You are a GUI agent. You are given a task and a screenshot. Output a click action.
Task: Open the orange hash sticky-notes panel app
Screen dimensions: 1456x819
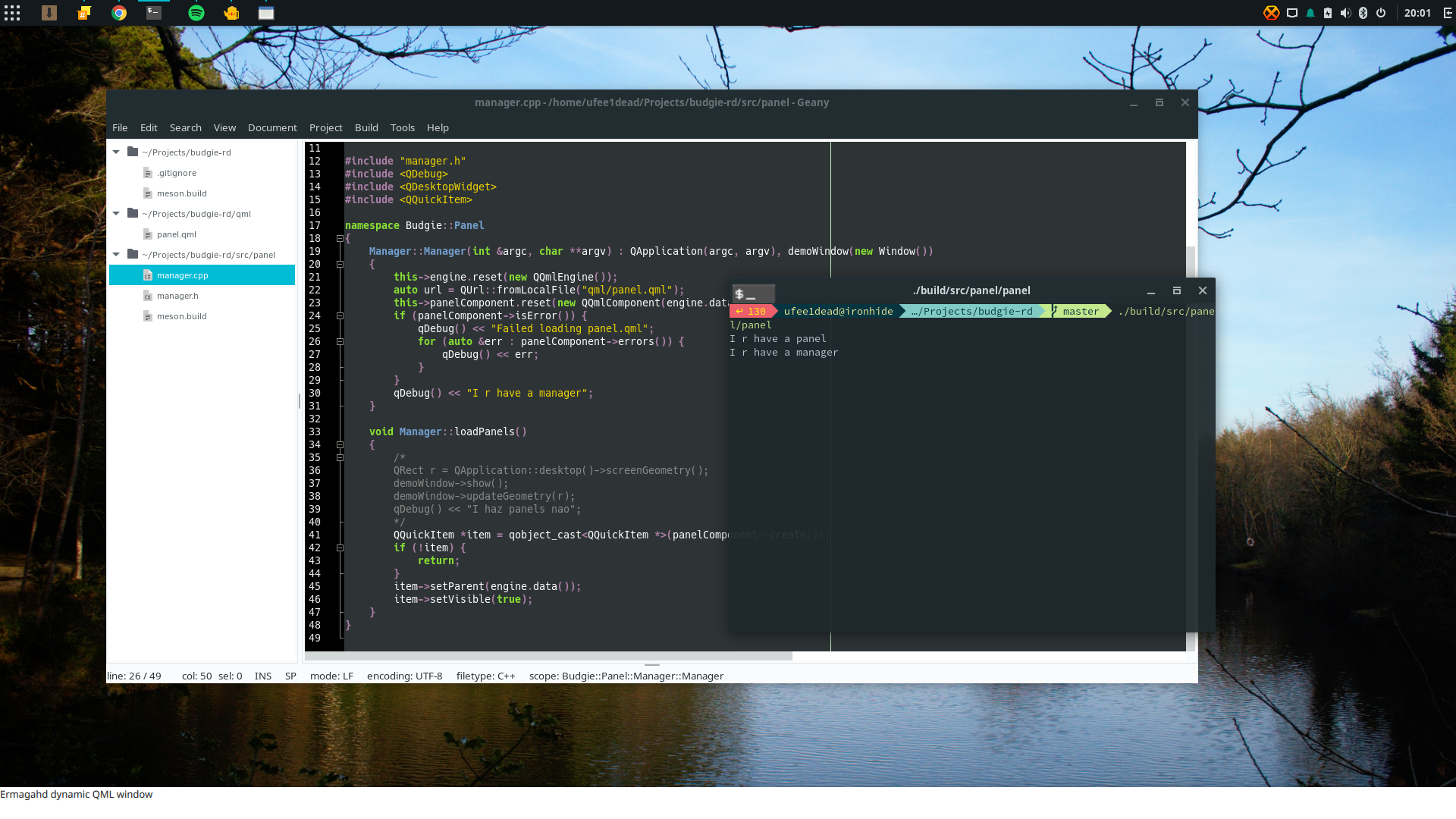pyautogui.click(x=84, y=13)
